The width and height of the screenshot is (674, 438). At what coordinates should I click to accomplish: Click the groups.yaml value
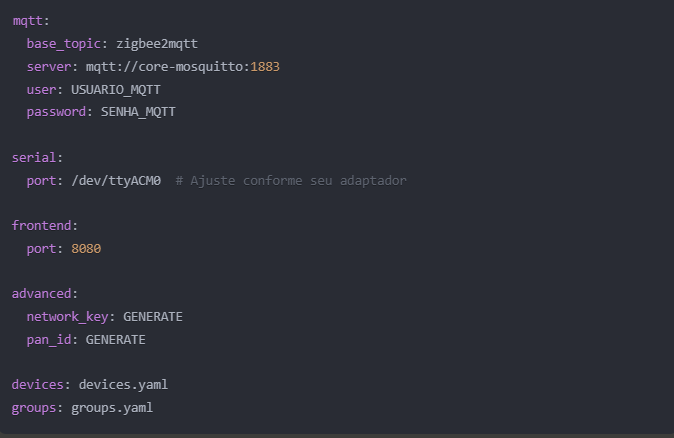[x=112, y=407]
